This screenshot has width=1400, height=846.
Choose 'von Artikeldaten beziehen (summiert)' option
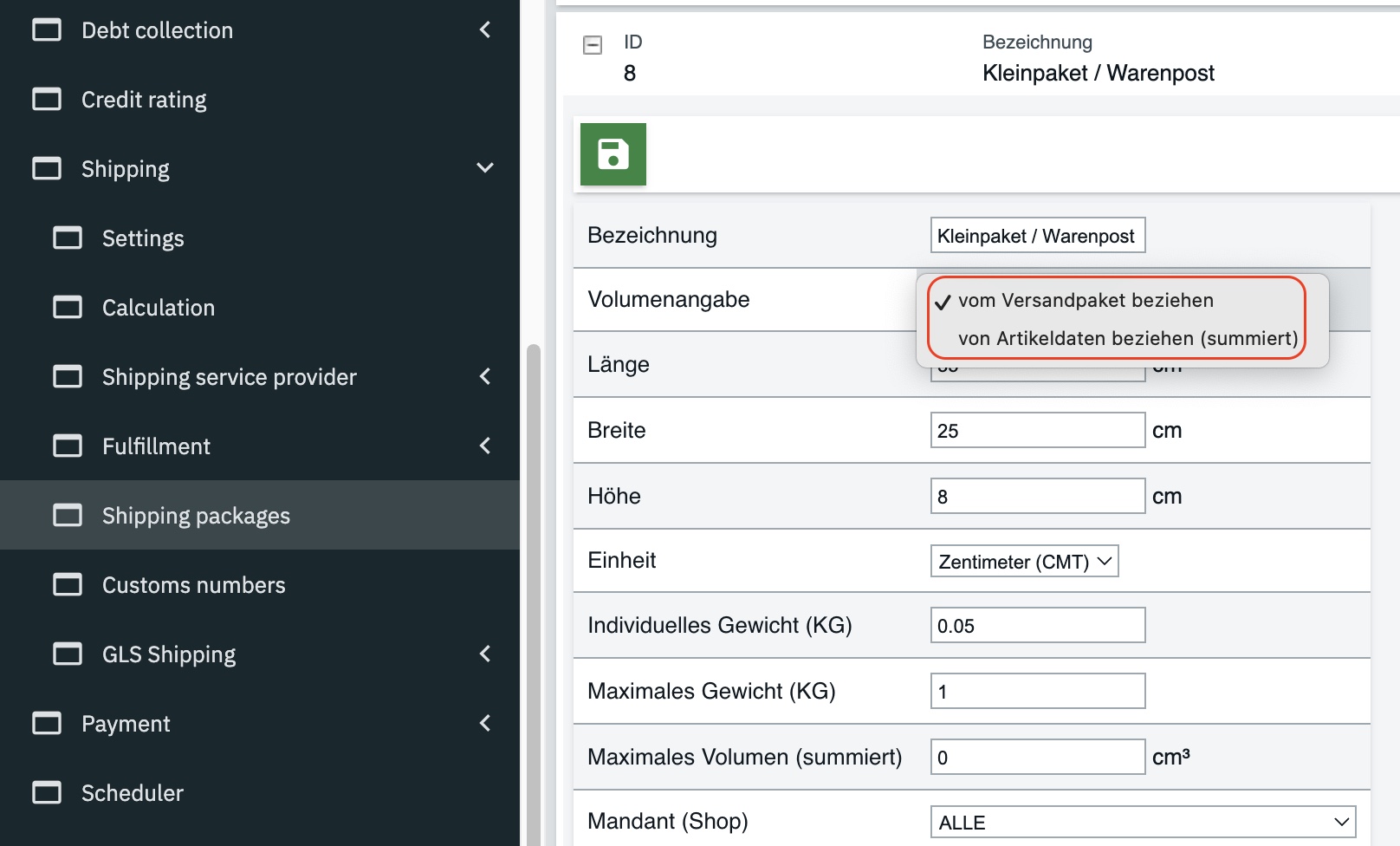[1127, 339]
